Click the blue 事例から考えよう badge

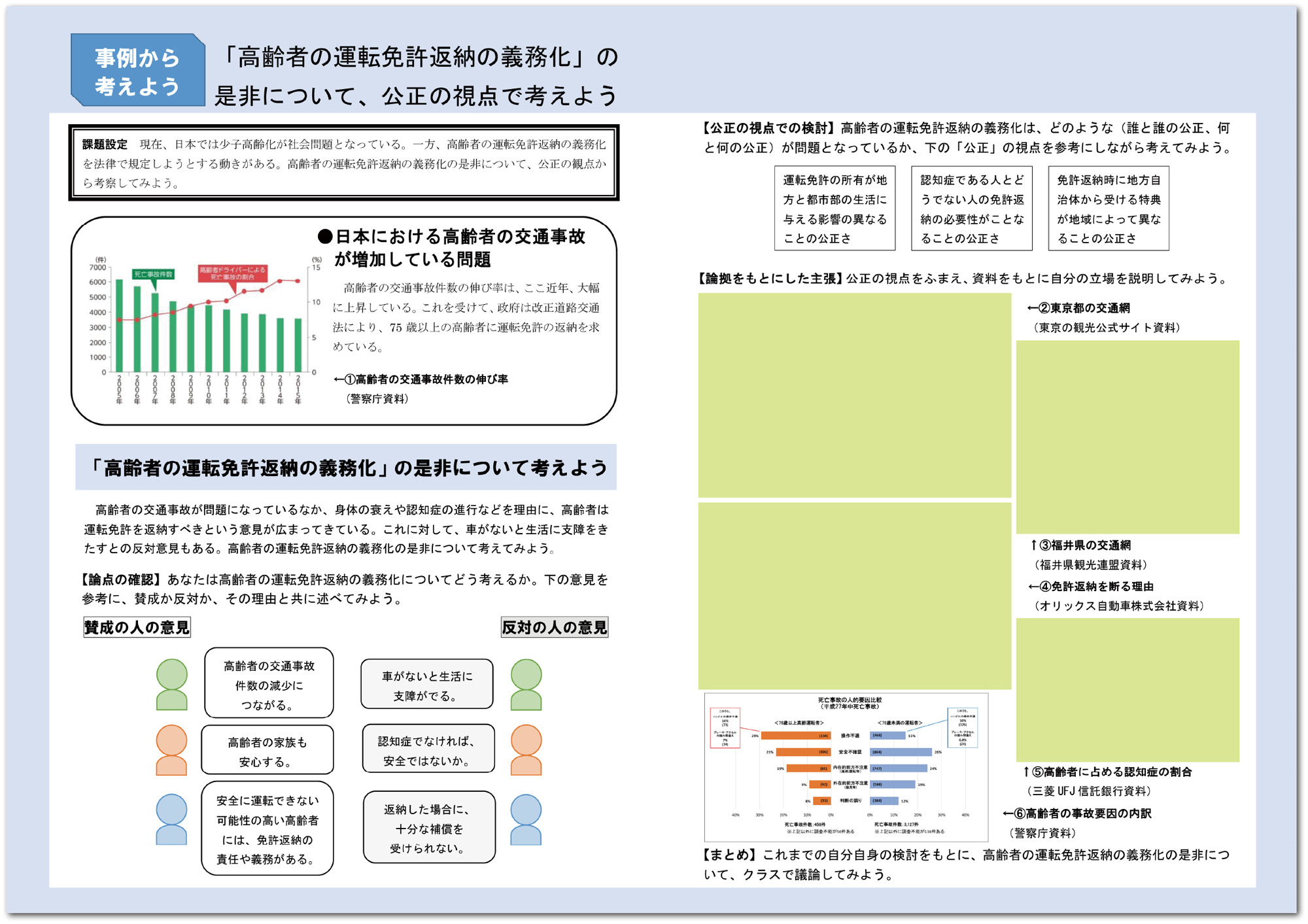tap(138, 70)
